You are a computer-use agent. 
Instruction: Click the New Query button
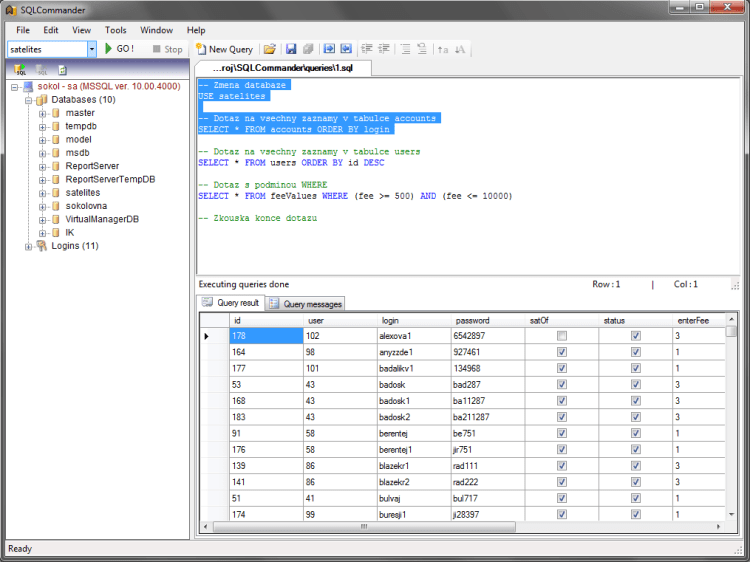[x=225, y=49]
